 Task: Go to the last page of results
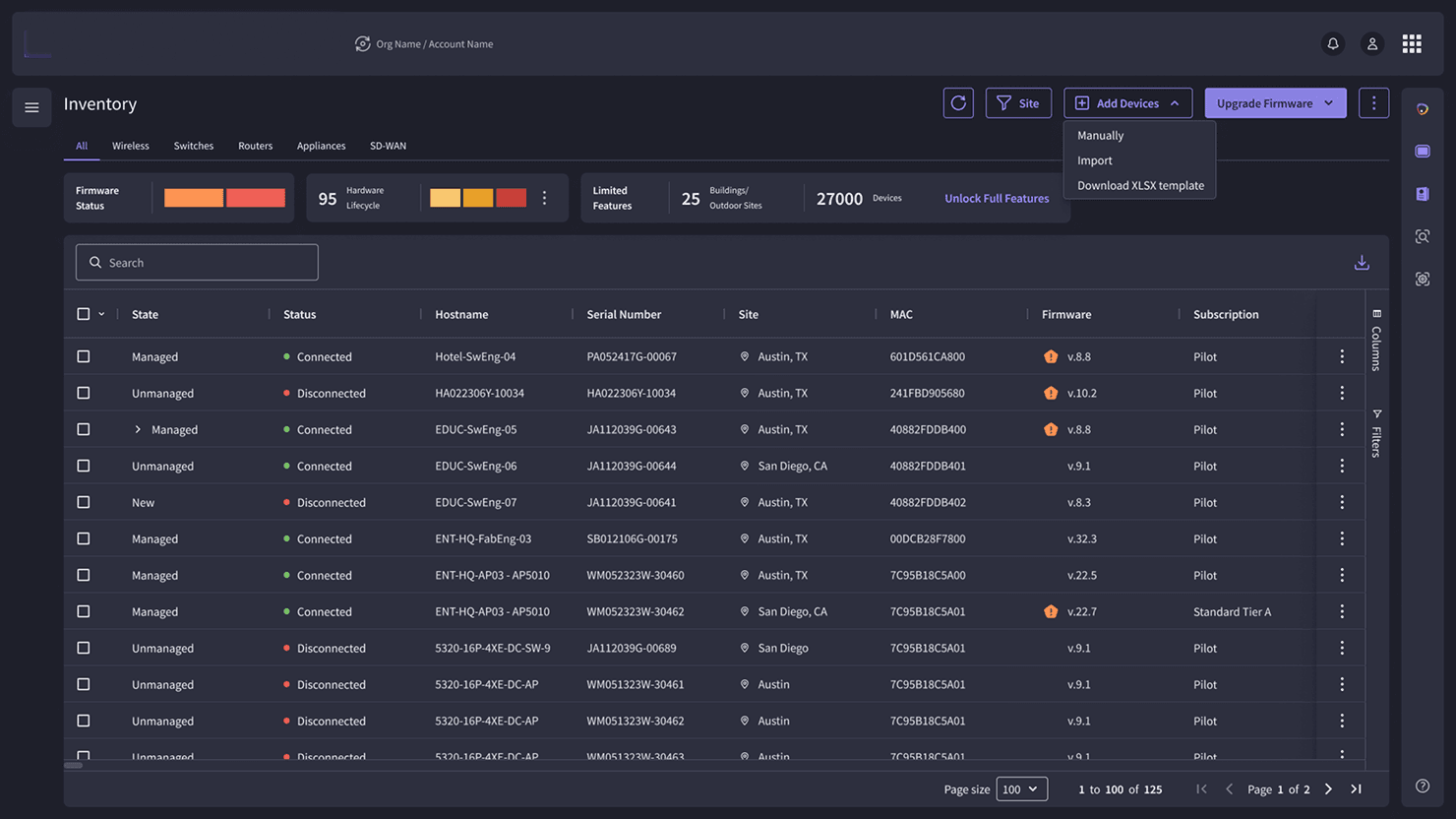pos(1356,789)
